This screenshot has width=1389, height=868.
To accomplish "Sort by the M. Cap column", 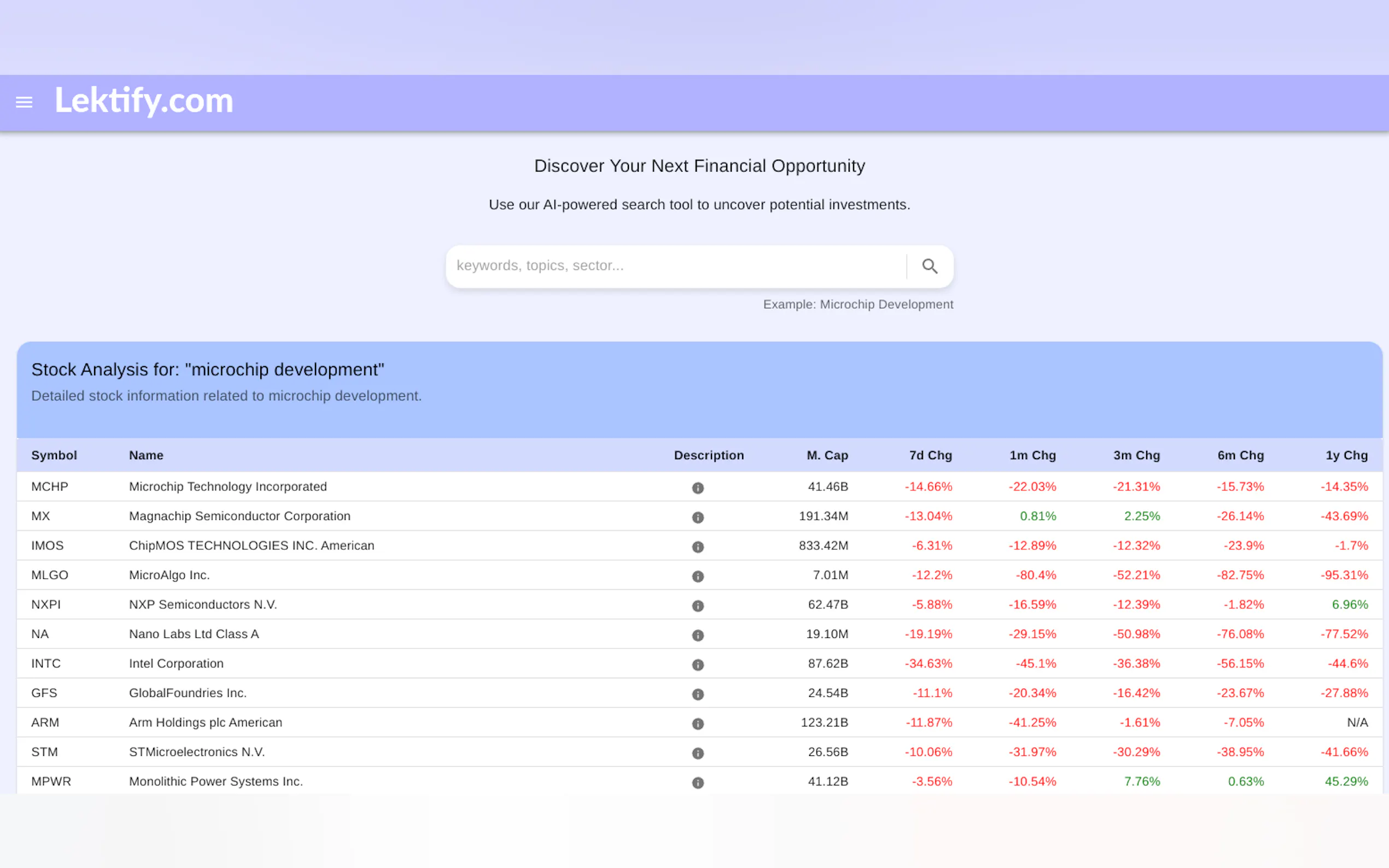I will click(x=827, y=455).
